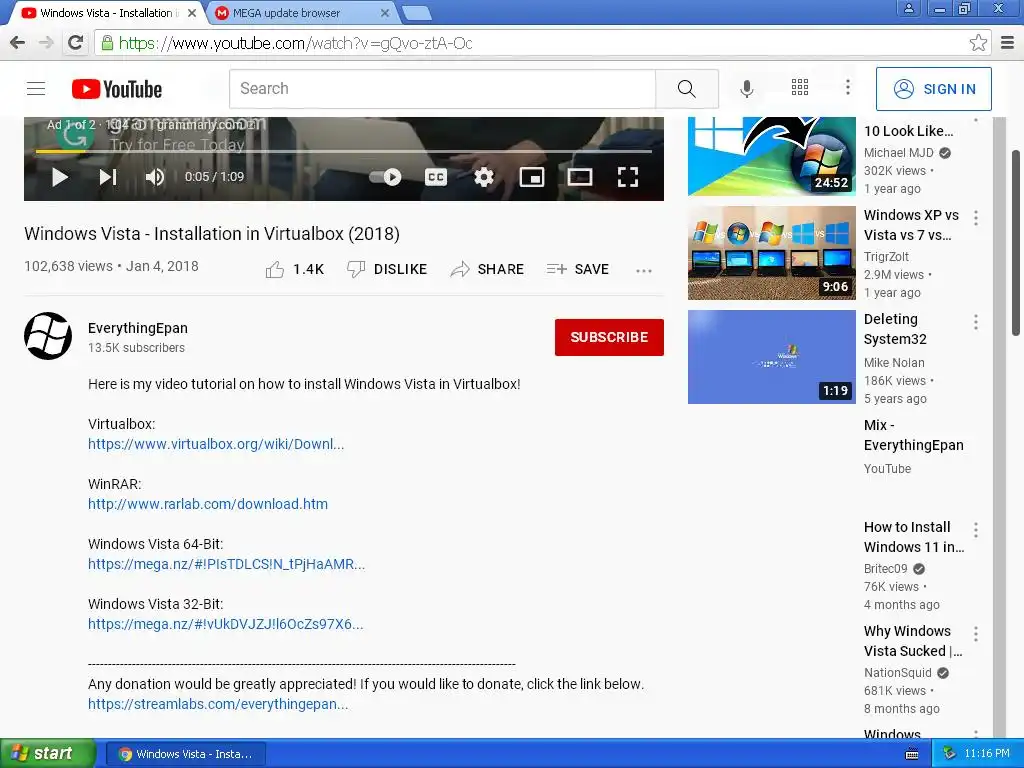
Task: Close the MEGA update browser tab
Action: coord(385,12)
